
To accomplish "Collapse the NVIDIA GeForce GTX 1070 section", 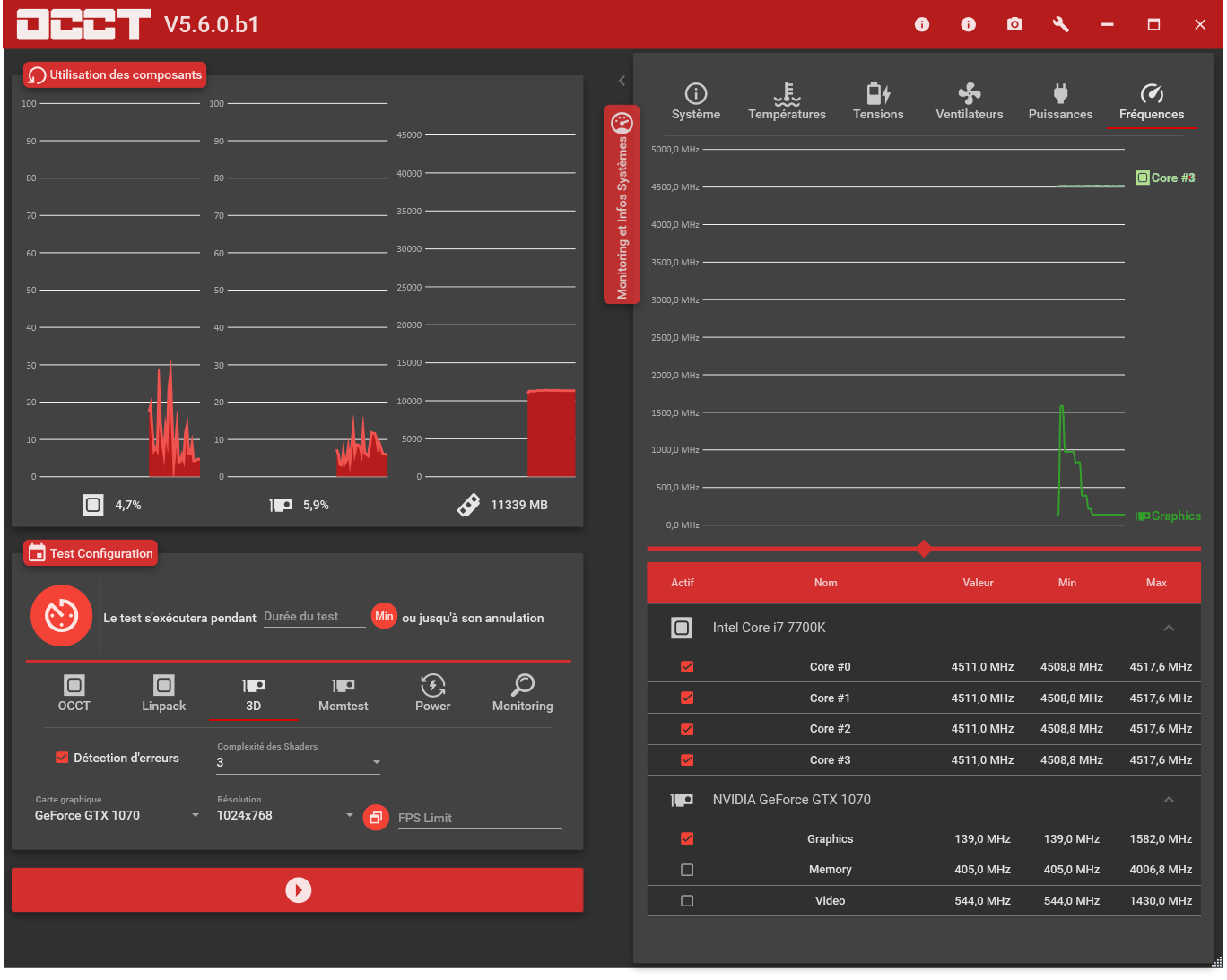I will pyautogui.click(x=1169, y=799).
